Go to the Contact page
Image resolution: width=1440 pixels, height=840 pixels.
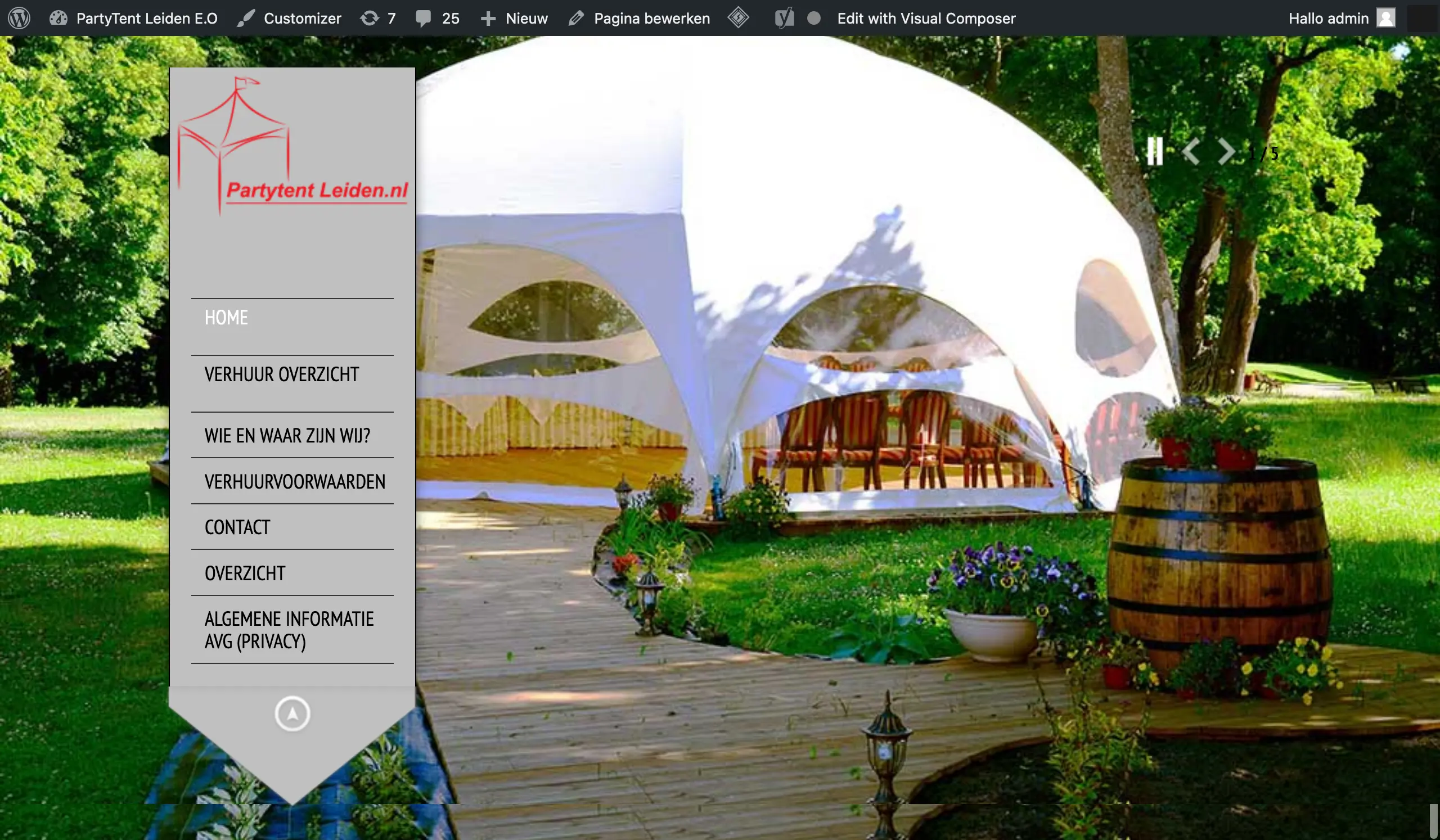point(237,527)
